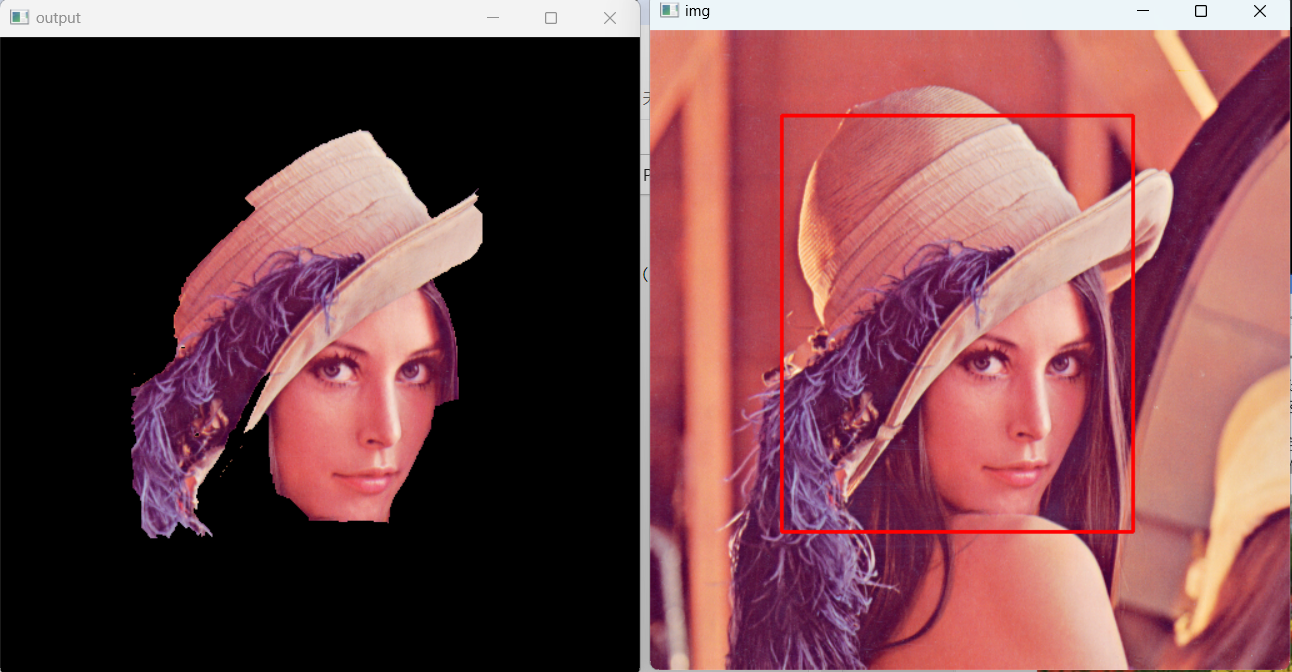Maximize the img window
Screen dimensions: 1292x672
click(x=1201, y=11)
